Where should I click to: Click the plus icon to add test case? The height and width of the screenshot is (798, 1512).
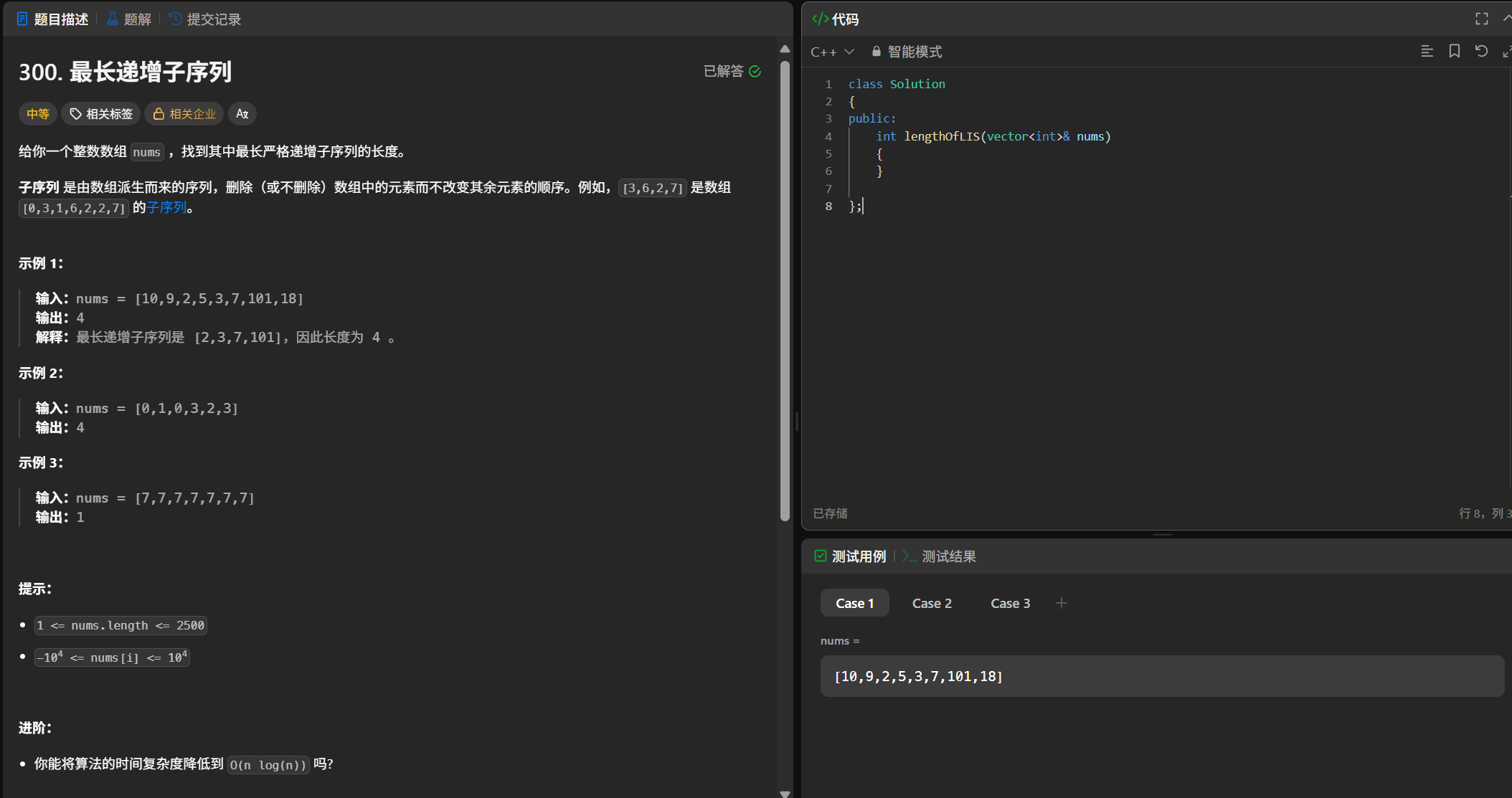(1061, 603)
